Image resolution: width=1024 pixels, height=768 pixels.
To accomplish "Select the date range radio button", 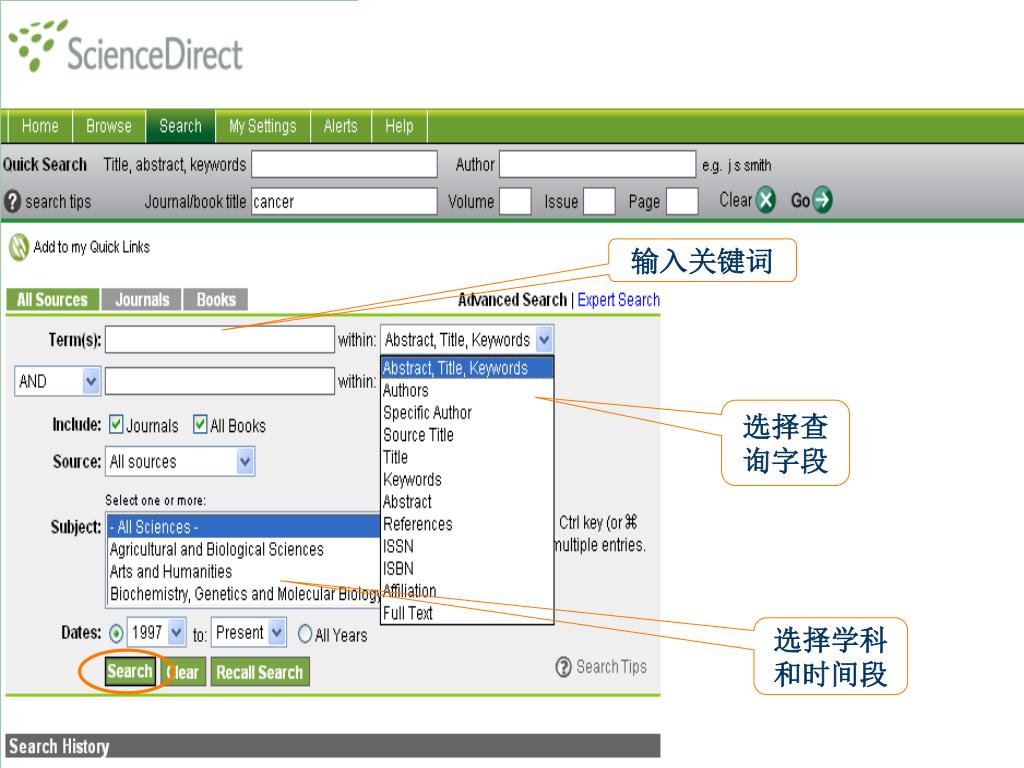I will tap(116, 633).
